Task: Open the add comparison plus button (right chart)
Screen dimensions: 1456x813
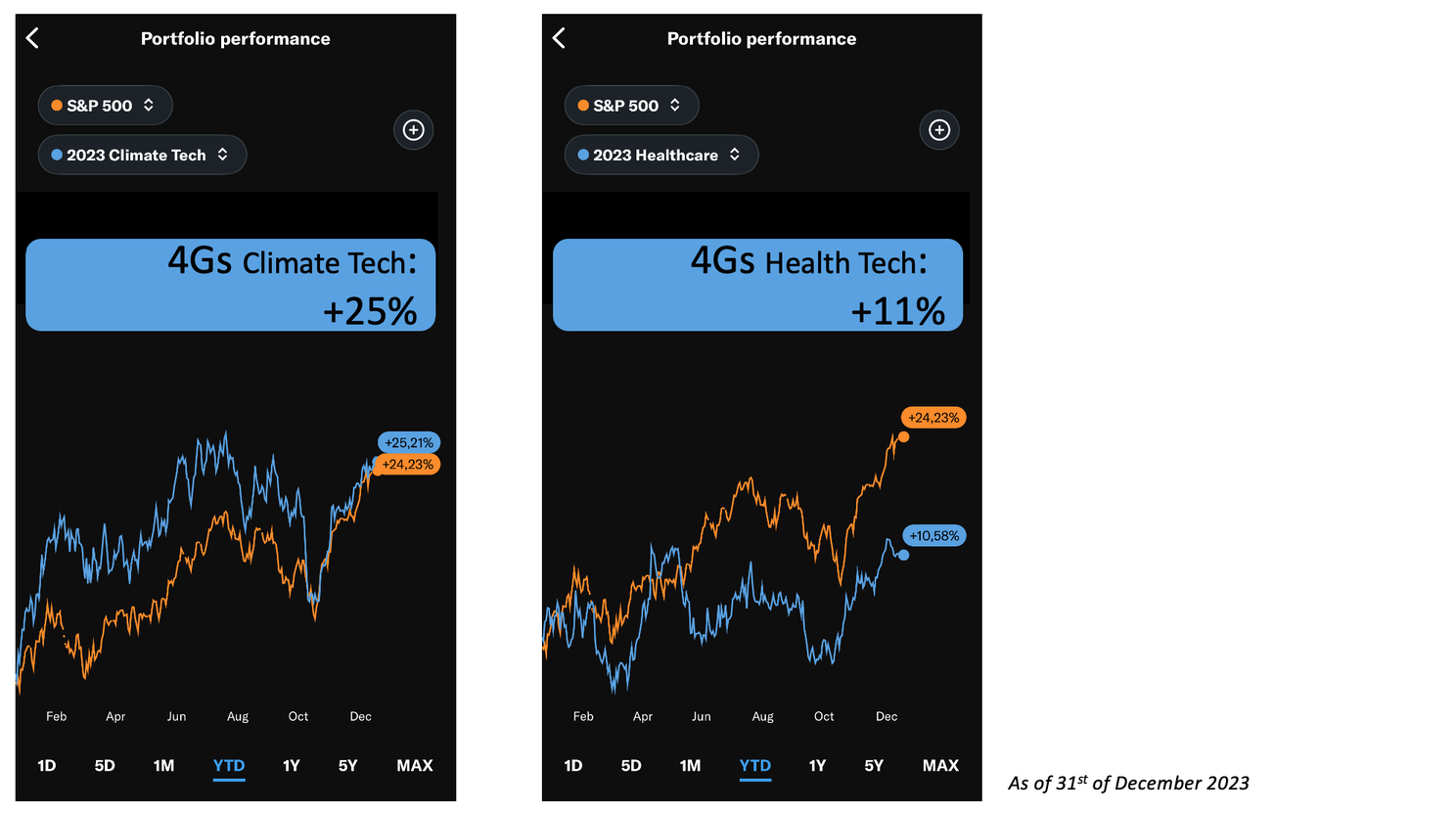Action: (x=939, y=129)
